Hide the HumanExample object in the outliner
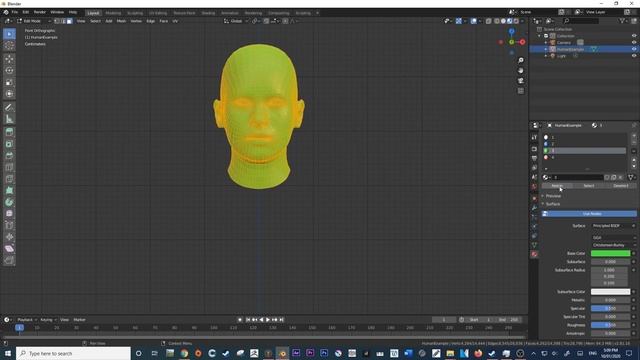Viewport: 640px width, 360px height. click(x=634, y=49)
